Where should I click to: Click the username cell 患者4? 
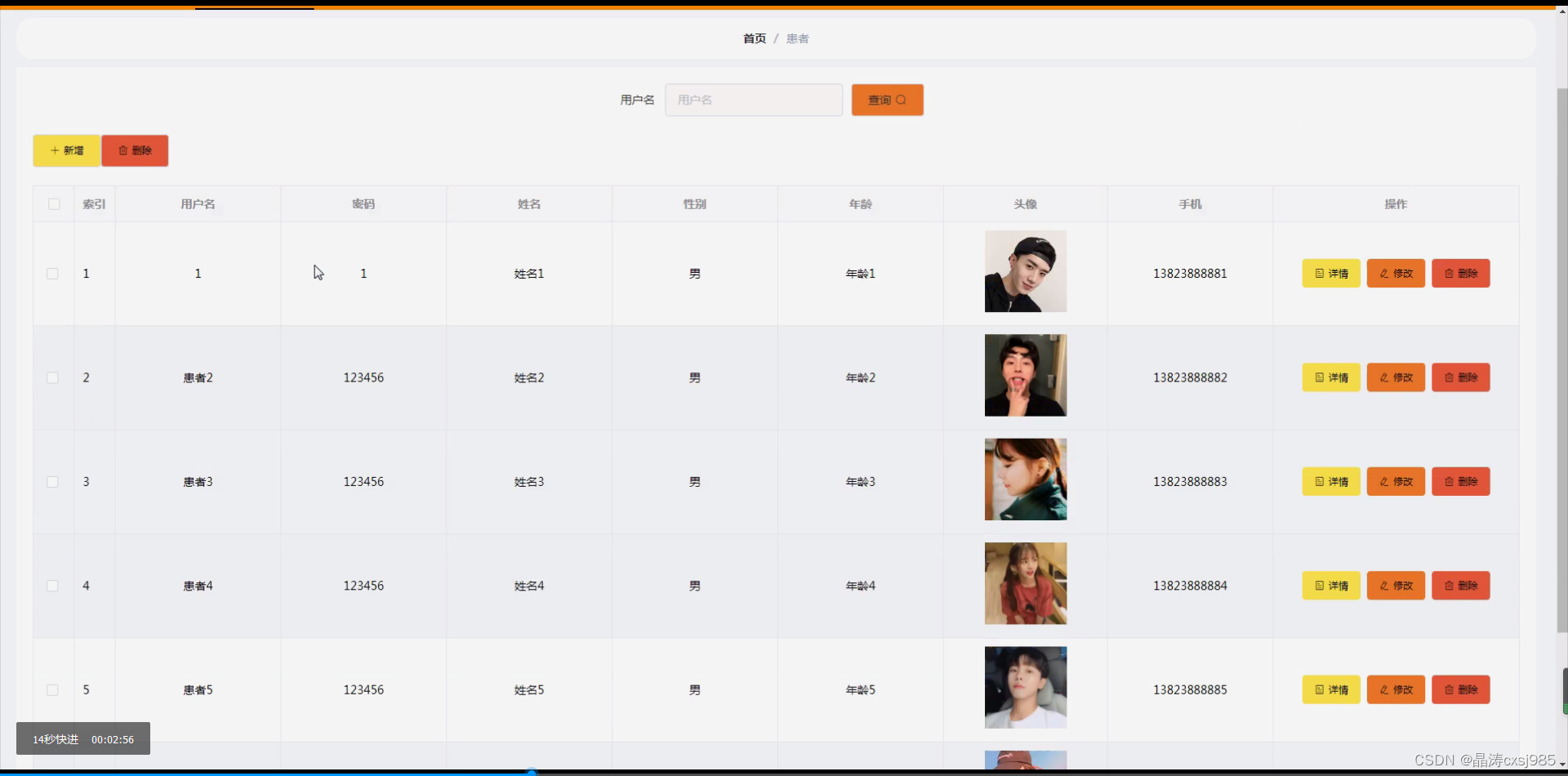198,586
